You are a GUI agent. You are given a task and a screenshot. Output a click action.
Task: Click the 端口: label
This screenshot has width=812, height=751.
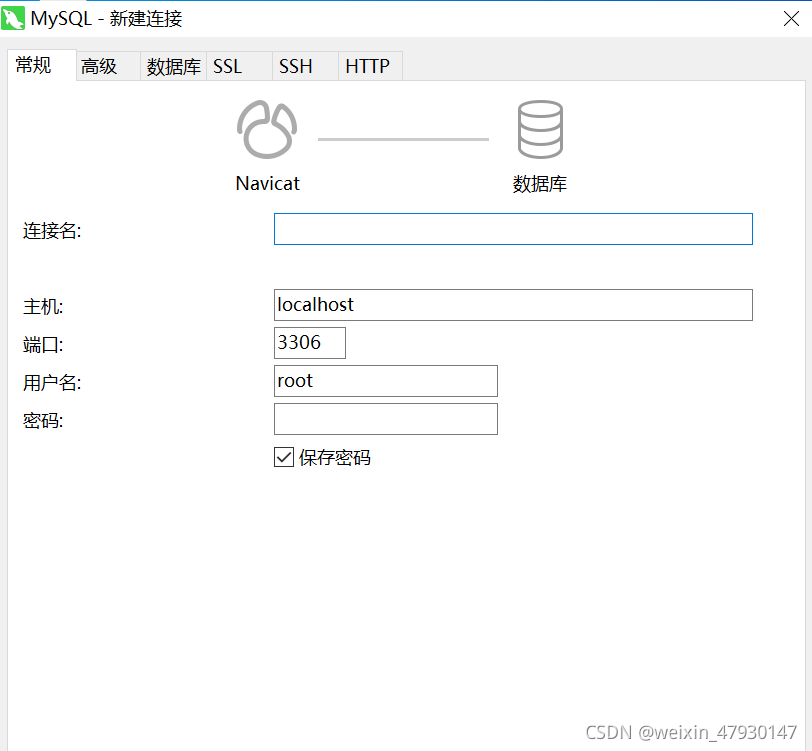43,345
